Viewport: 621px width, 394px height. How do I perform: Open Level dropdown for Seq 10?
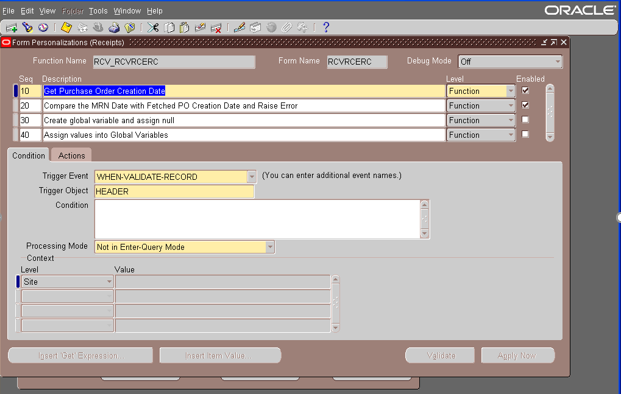511,91
